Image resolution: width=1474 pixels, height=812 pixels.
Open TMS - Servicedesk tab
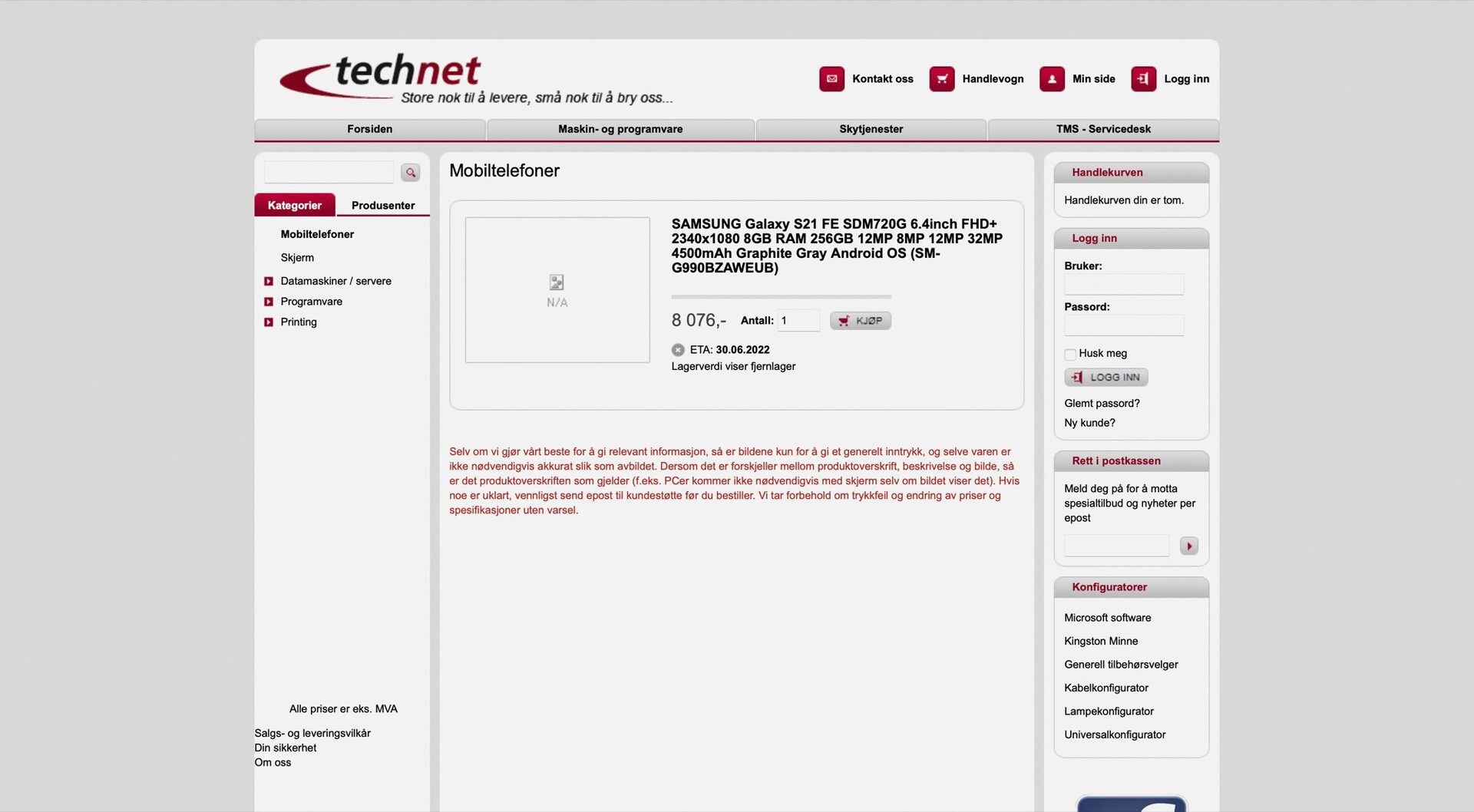point(1103,129)
